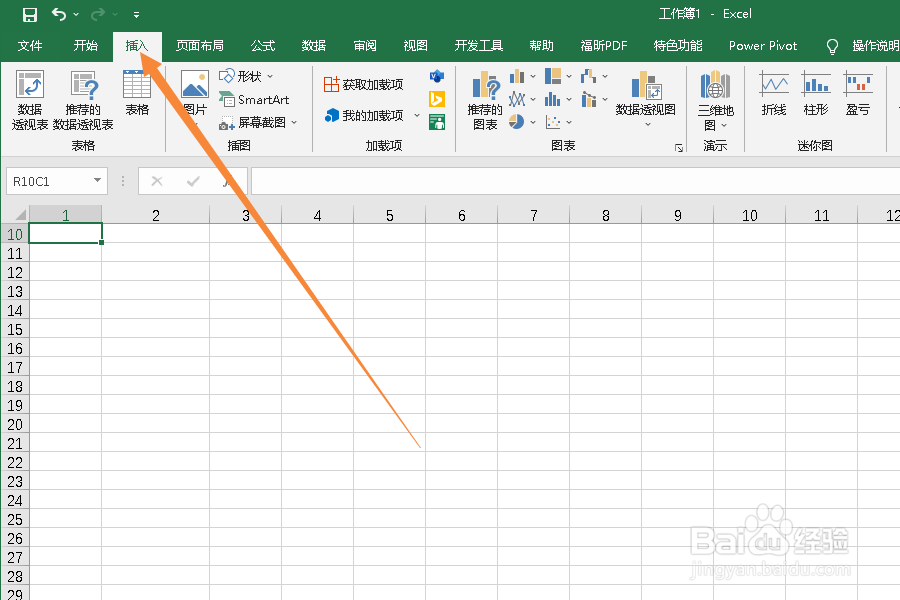Insert a hierarchy treemap chart
This screenshot has width=900, height=600.
(x=553, y=76)
